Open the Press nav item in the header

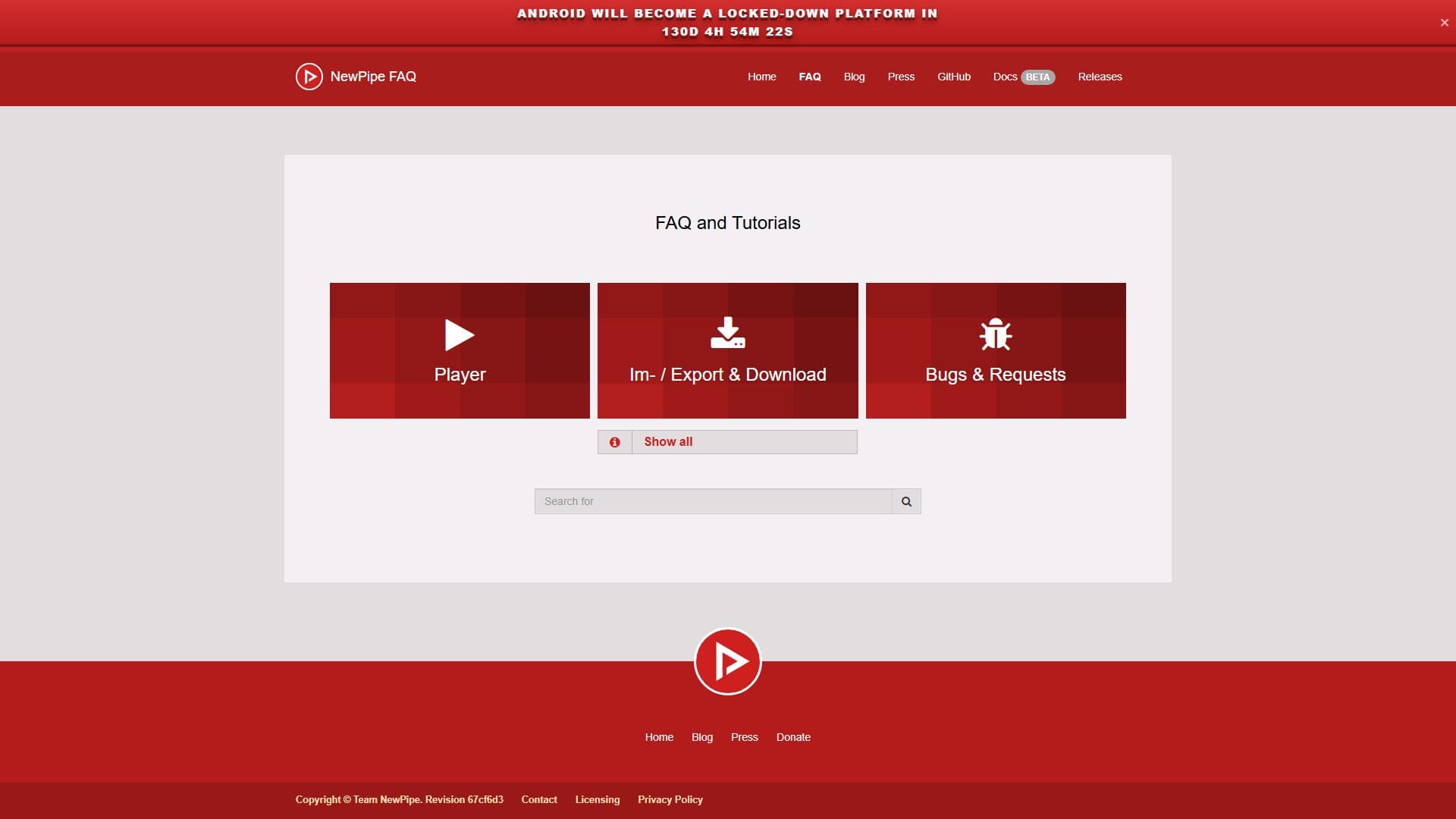point(901,77)
